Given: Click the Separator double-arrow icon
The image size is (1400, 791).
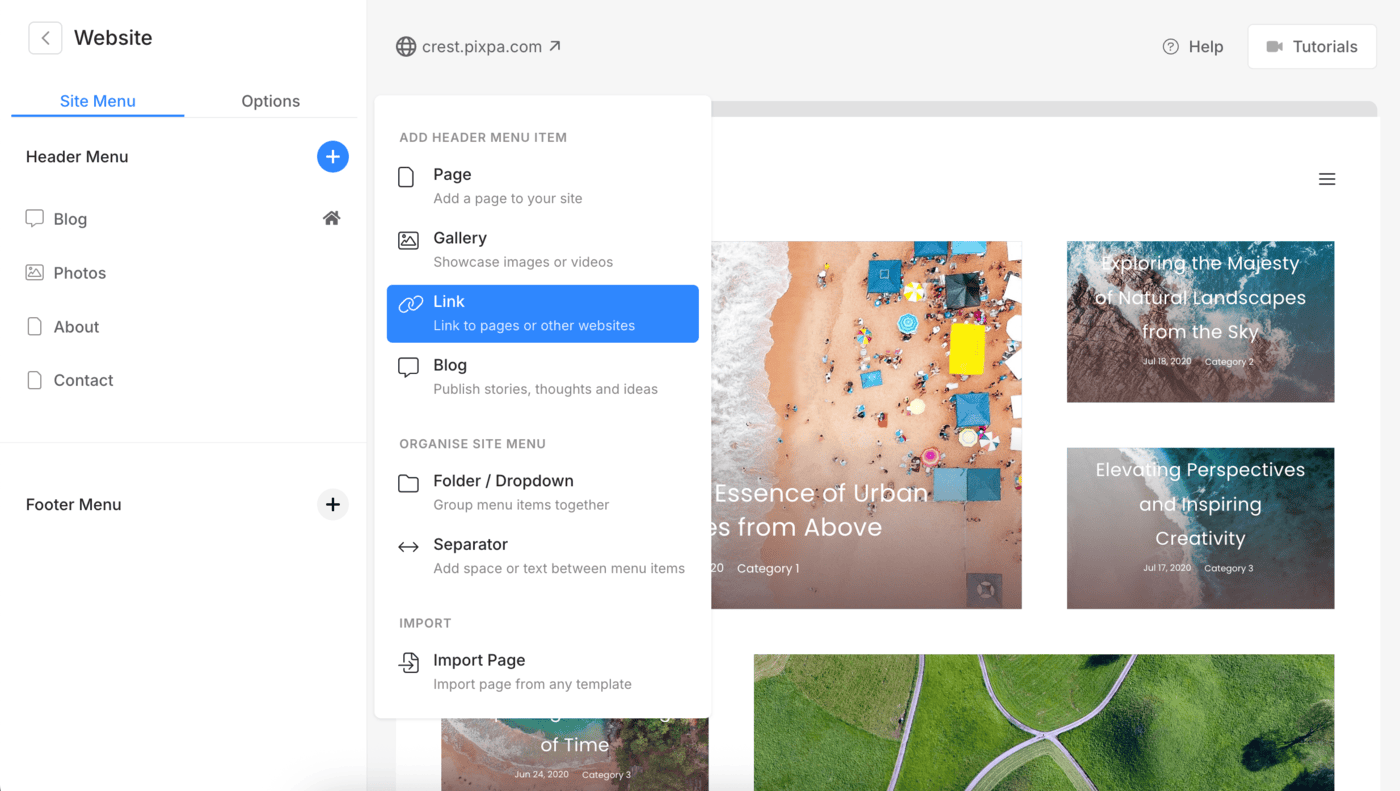Looking at the screenshot, I should coord(408,547).
